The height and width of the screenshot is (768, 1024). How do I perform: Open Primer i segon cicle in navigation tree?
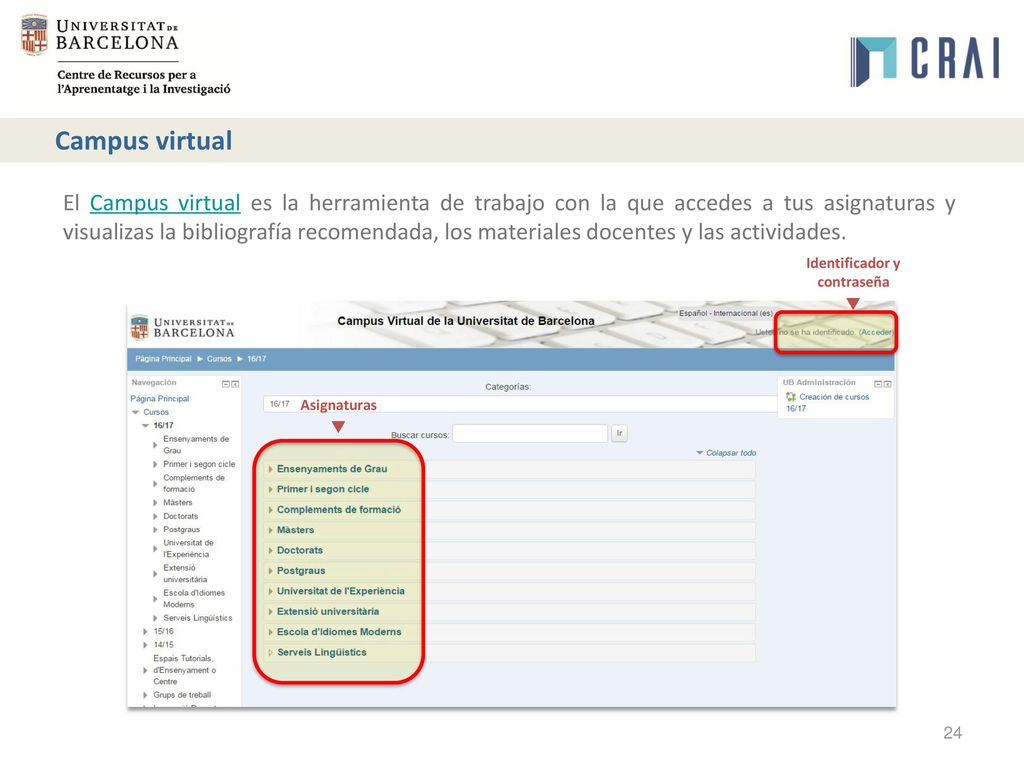point(199,464)
